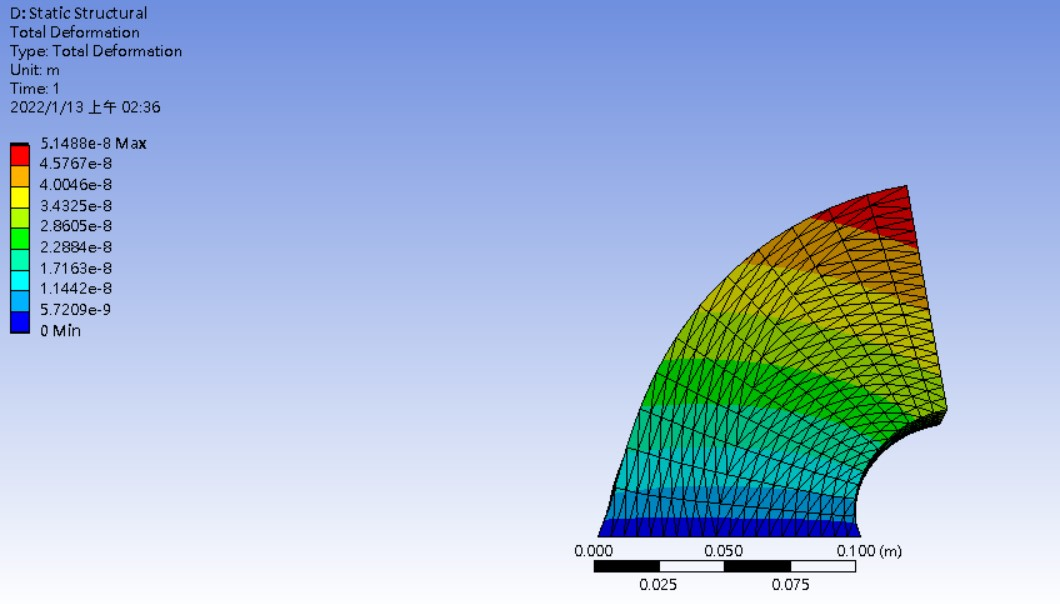The height and width of the screenshot is (604, 1060).
Task: Select the '0 Min' legend value
Action: tap(60, 331)
